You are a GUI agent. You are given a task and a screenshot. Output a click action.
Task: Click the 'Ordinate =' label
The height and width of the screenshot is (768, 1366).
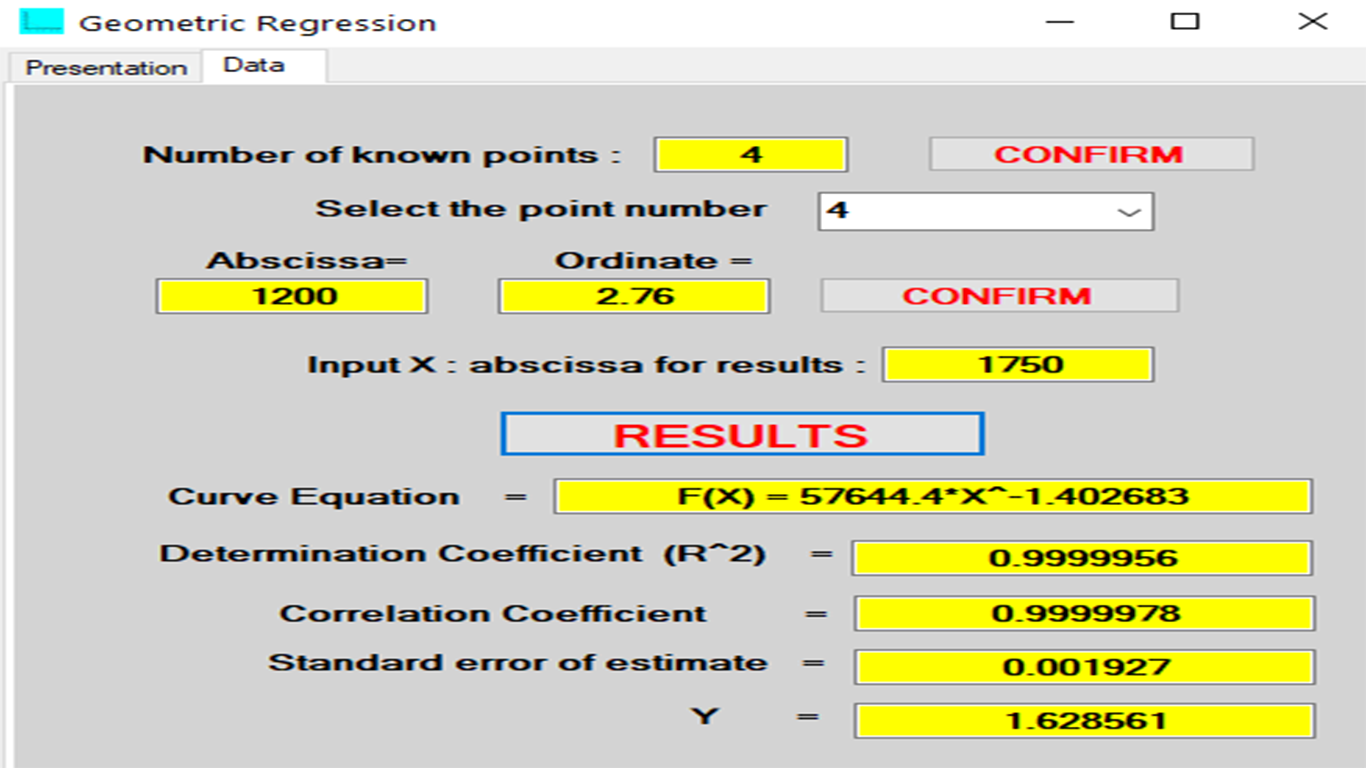coord(653,261)
